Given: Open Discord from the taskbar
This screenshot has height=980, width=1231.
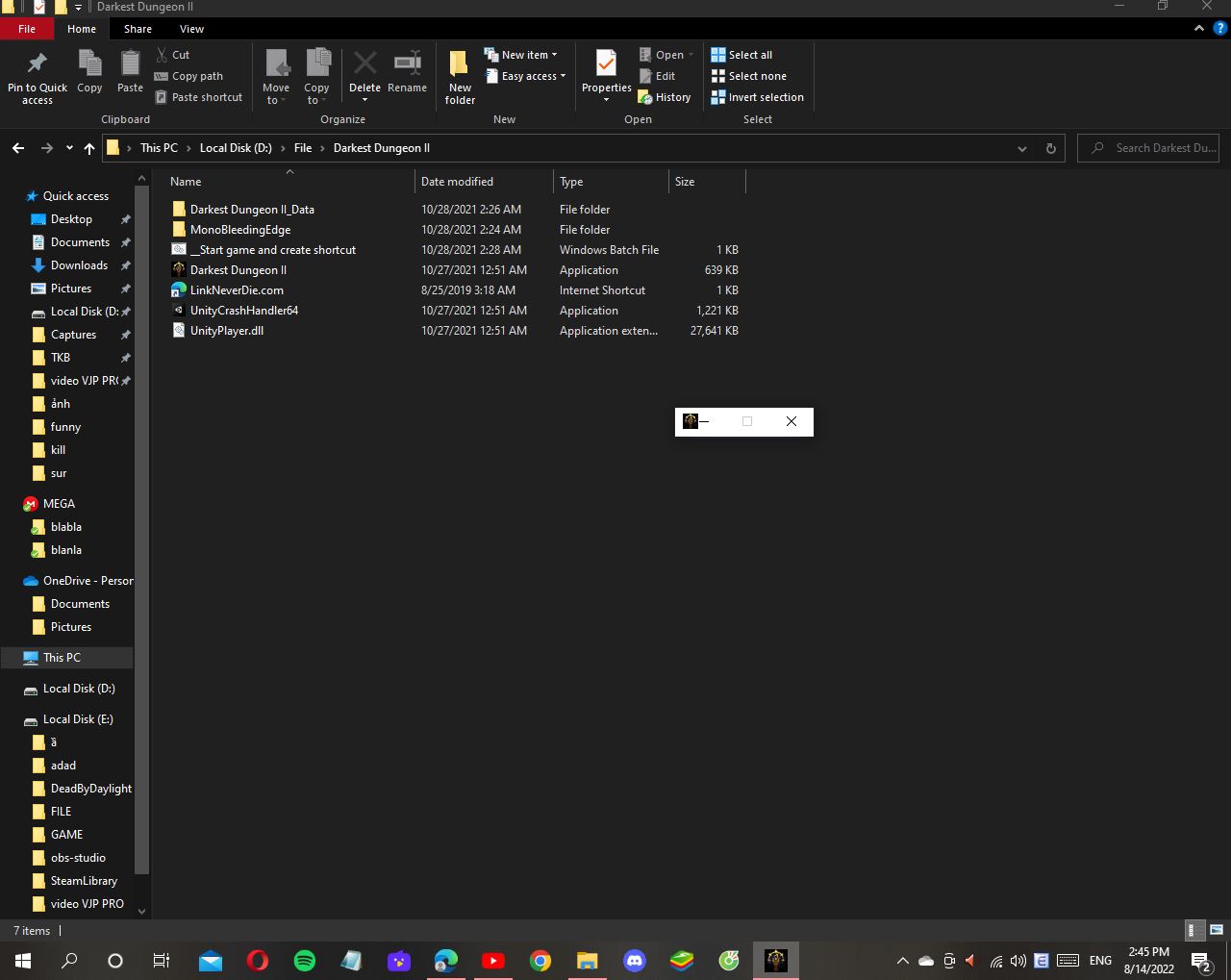Looking at the screenshot, I should pyautogui.click(x=634, y=960).
